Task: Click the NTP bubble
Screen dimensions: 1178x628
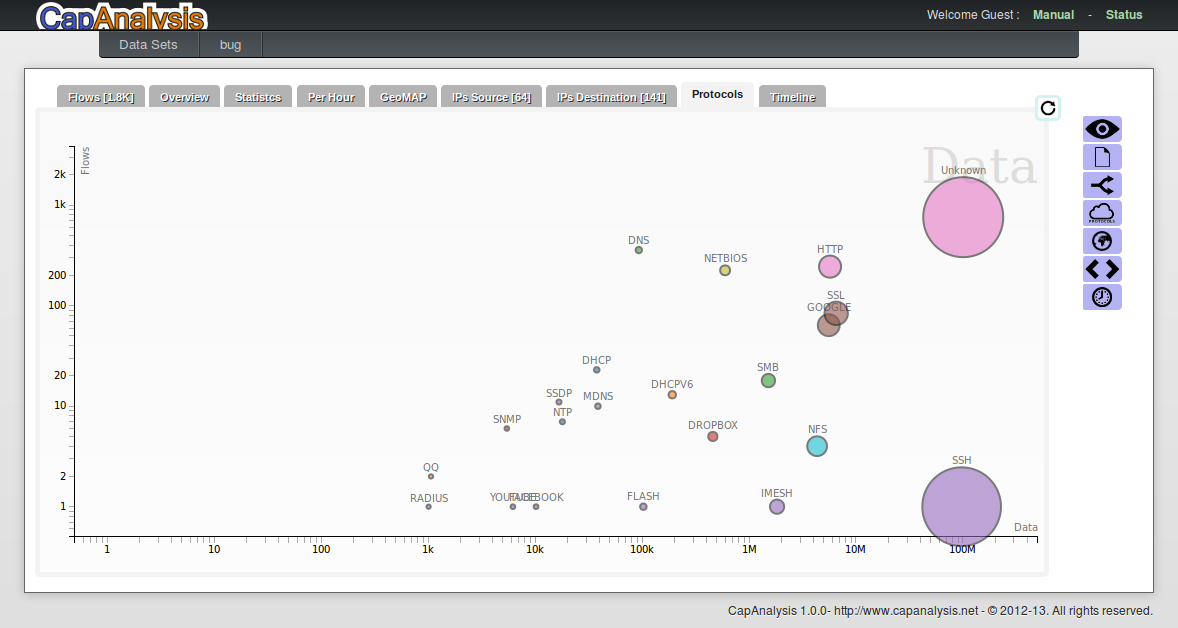Action: pyautogui.click(x=562, y=422)
